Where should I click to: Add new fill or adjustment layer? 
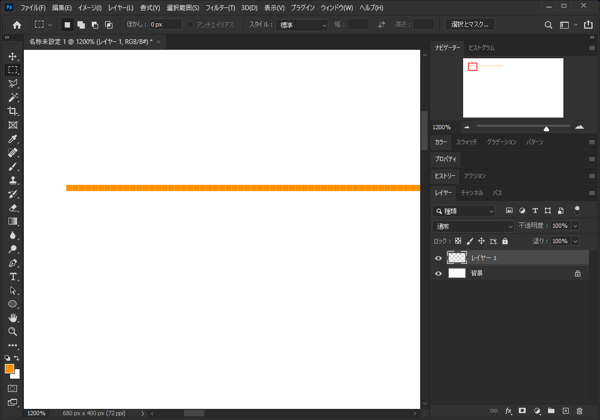[537, 411]
